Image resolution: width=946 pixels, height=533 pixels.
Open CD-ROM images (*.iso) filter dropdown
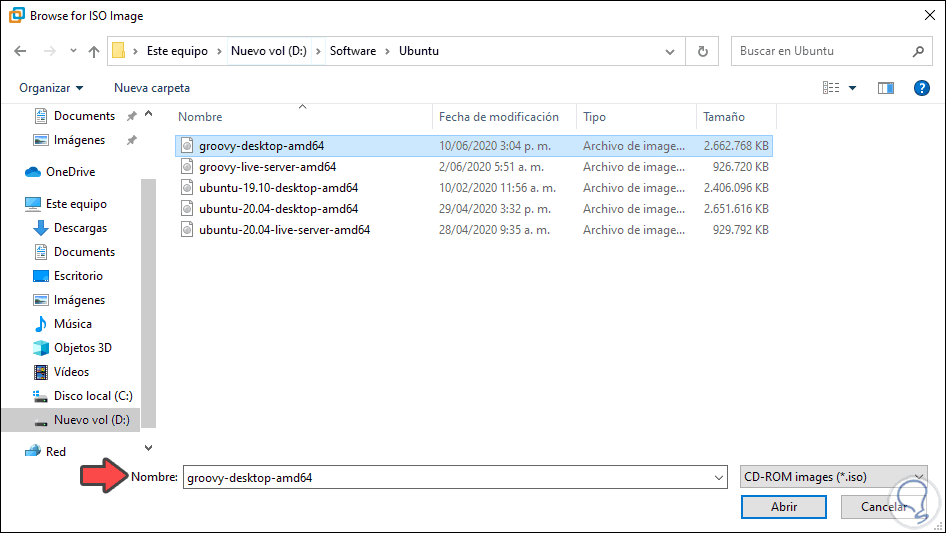tap(834, 477)
